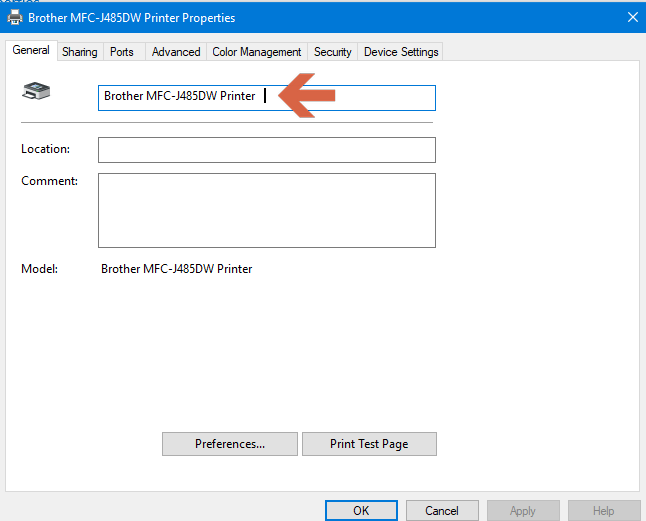
Task: Click into the Comment text area
Action: point(267,210)
